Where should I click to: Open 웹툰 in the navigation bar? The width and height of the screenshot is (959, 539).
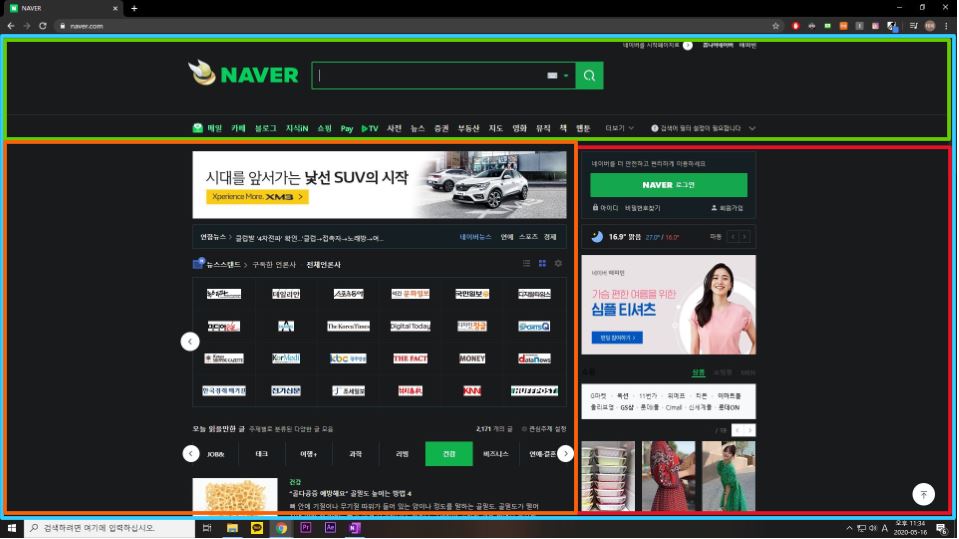coord(583,128)
